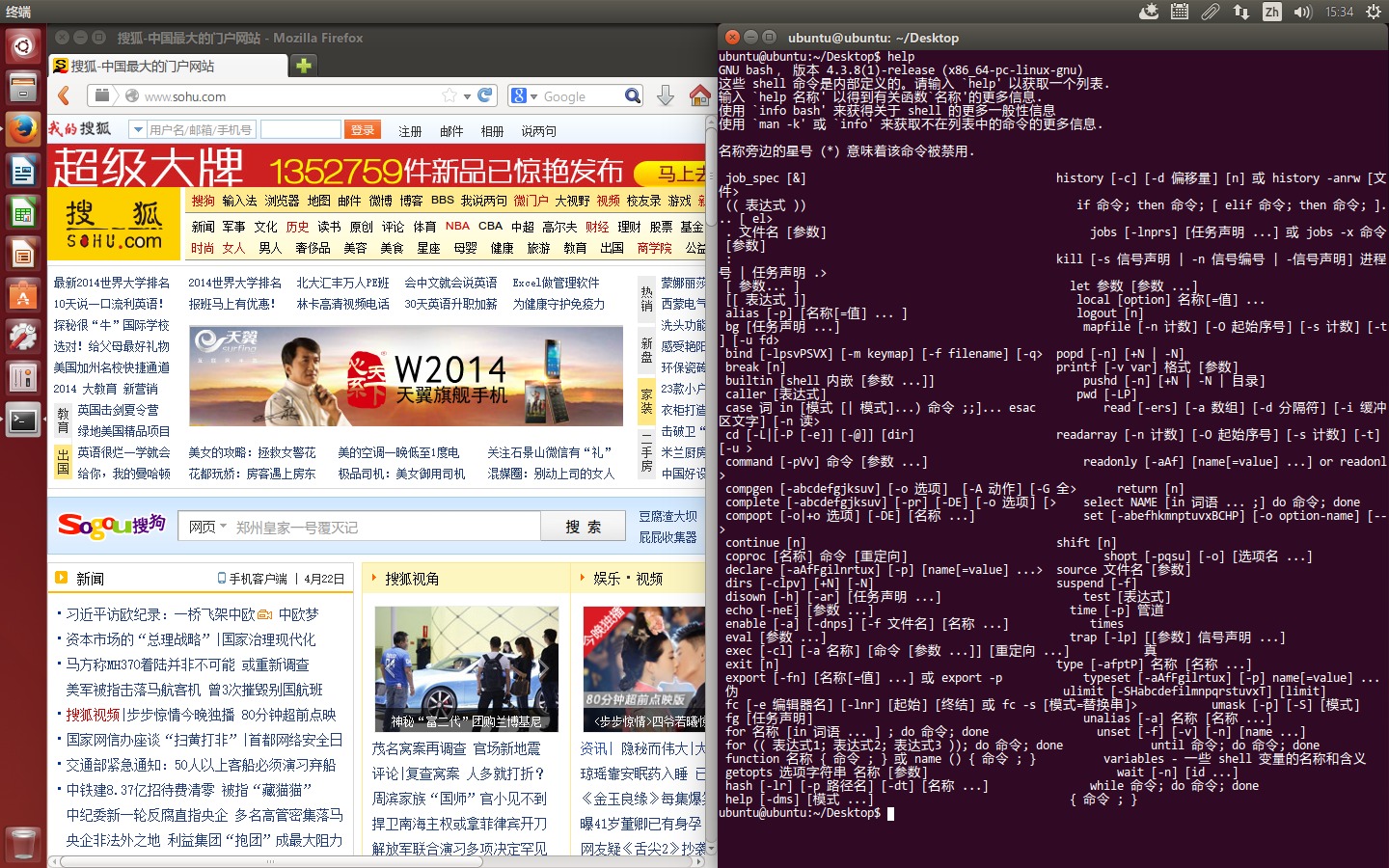Click the 步步惊情 entertainment thumbnail
The image size is (1389, 868).
644,668
